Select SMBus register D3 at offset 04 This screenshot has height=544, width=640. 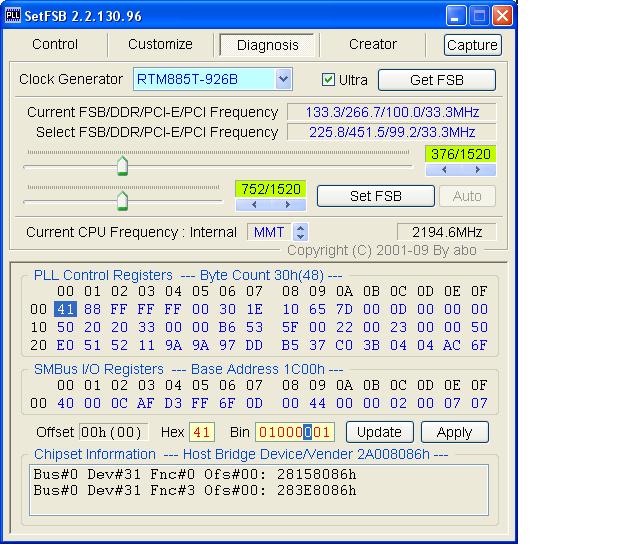click(173, 403)
